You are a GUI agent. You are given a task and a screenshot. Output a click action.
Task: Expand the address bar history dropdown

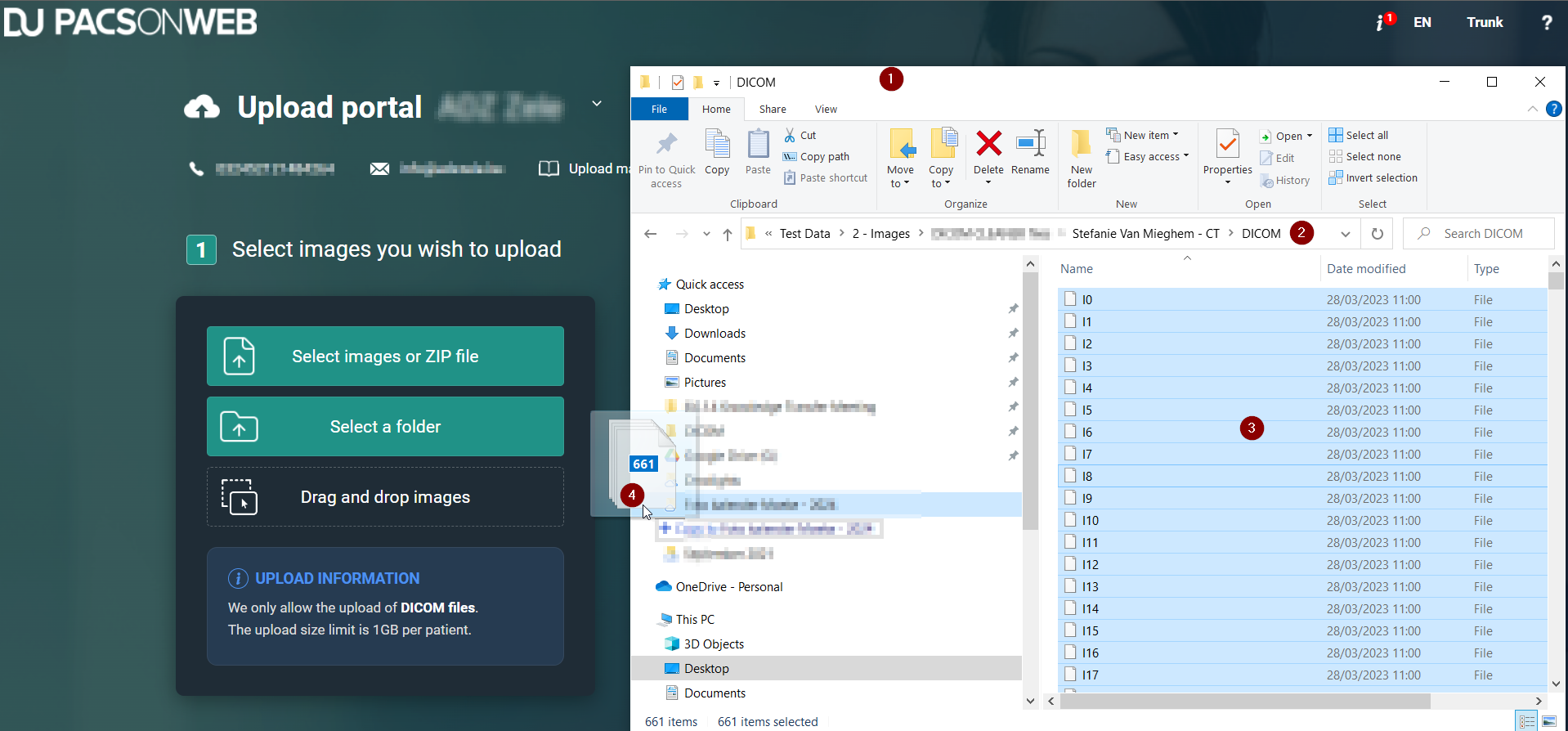tap(1345, 234)
